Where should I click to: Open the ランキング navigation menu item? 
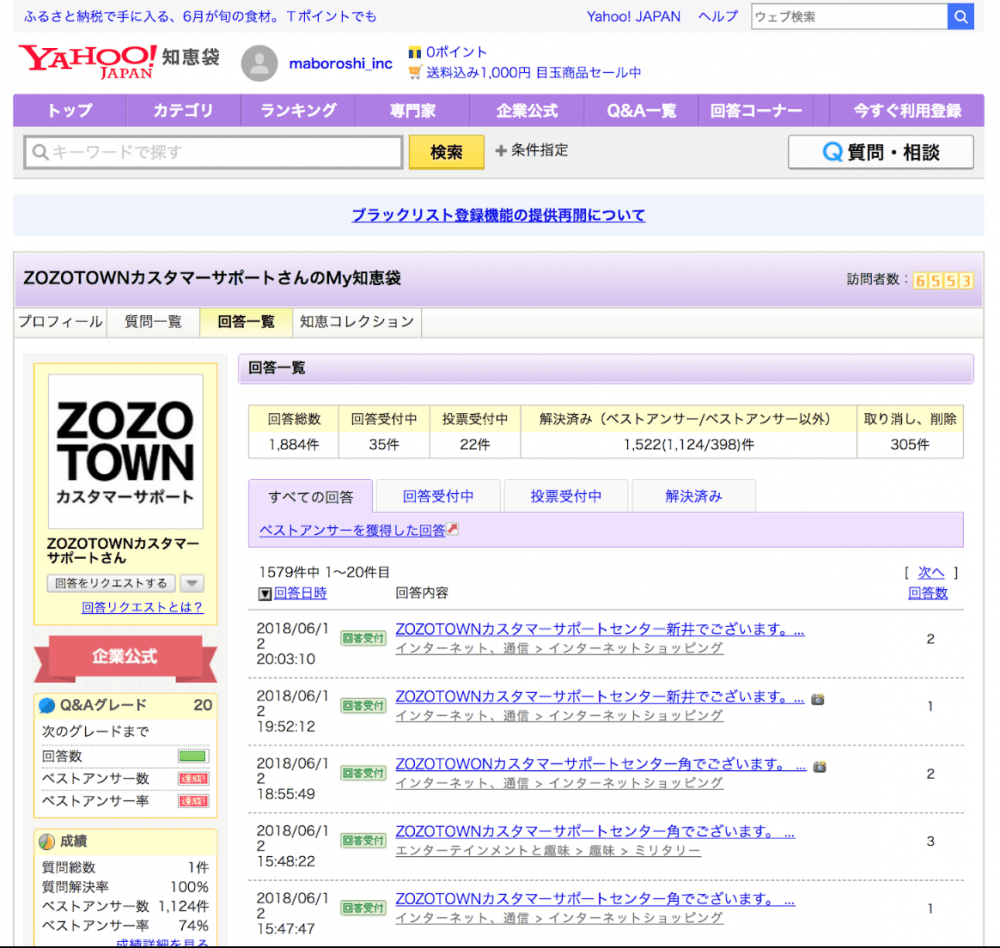pos(298,110)
